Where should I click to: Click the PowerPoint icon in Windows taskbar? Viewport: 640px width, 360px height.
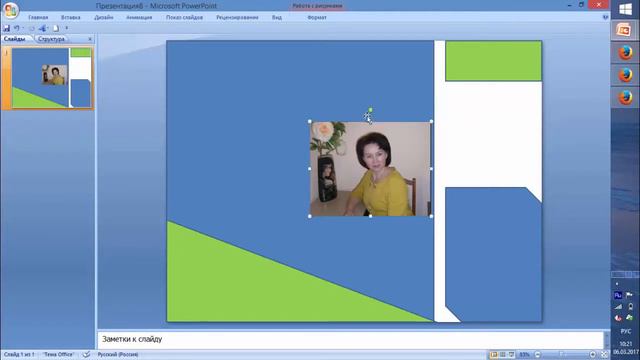(624, 31)
